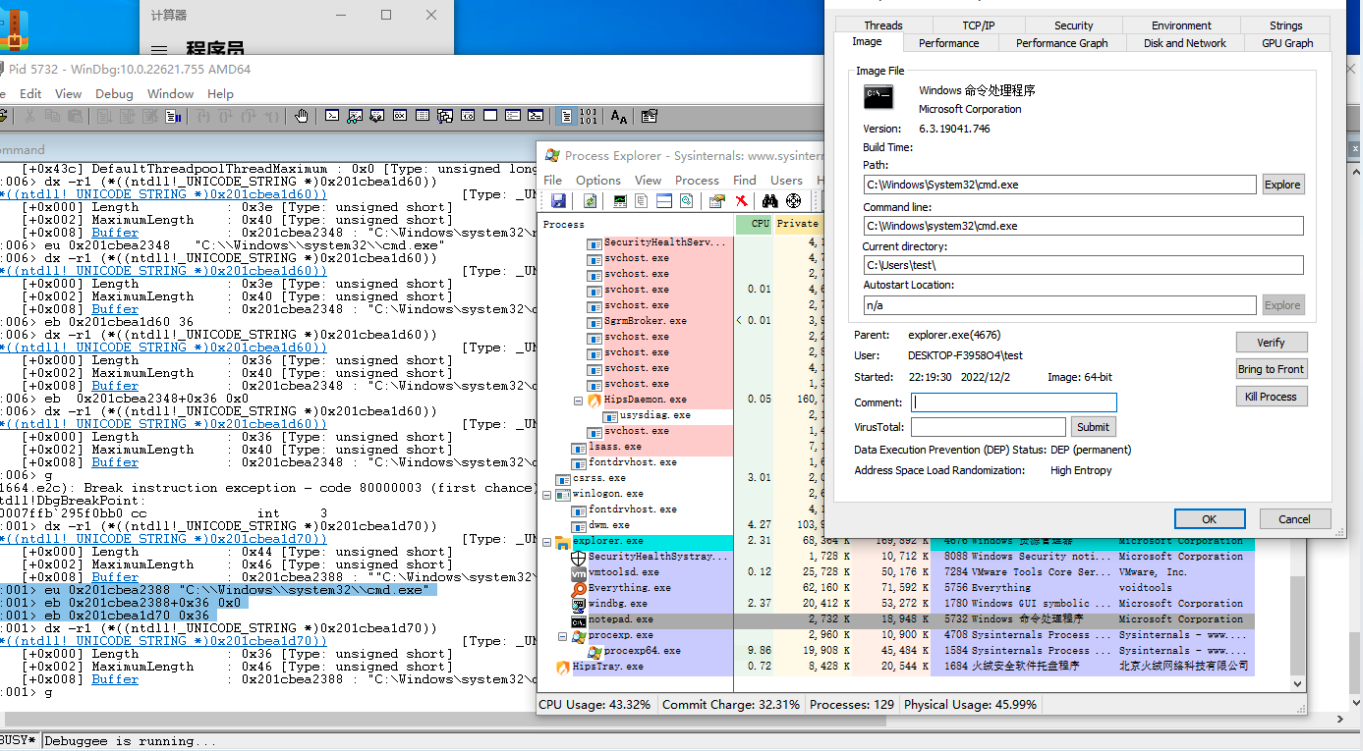Click the crosshair Find Window's Process icon
This screenshot has height=751, width=1363.
point(793,201)
